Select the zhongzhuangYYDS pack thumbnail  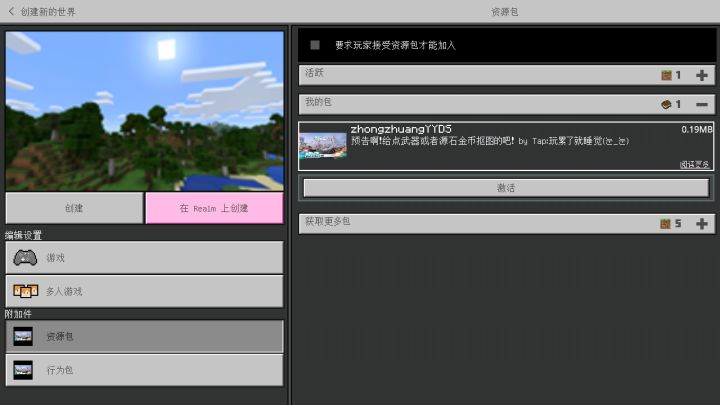(323, 146)
